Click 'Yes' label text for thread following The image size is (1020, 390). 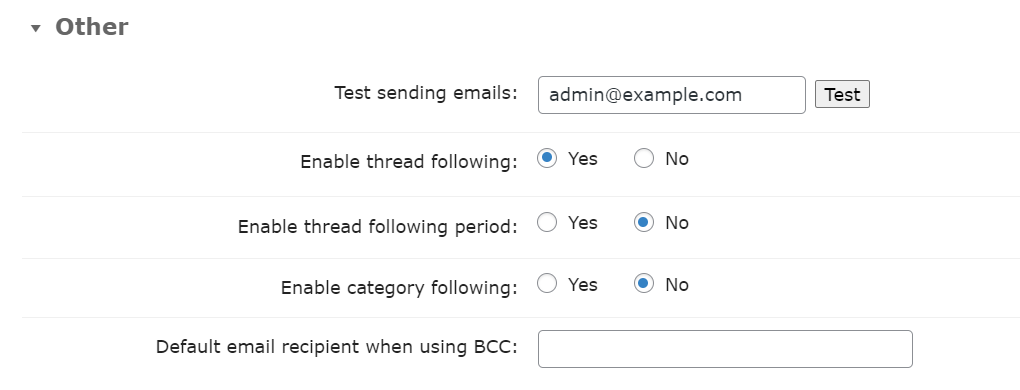pyautogui.click(x=582, y=159)
